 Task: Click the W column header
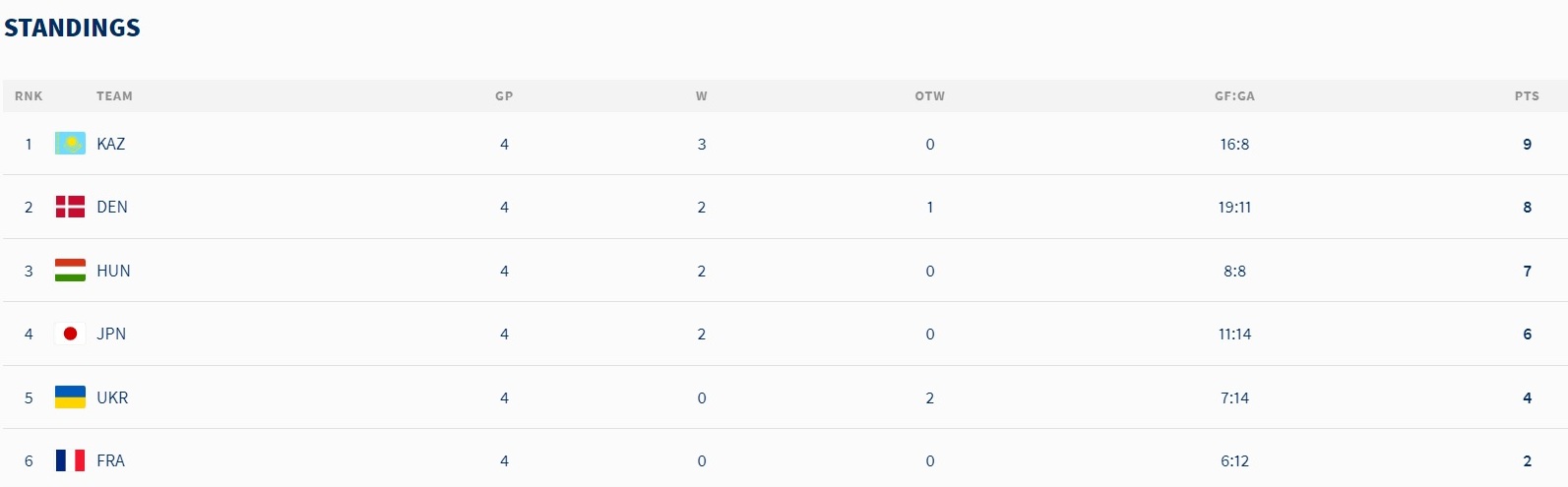pyautogui.click(x=702, y=96)
